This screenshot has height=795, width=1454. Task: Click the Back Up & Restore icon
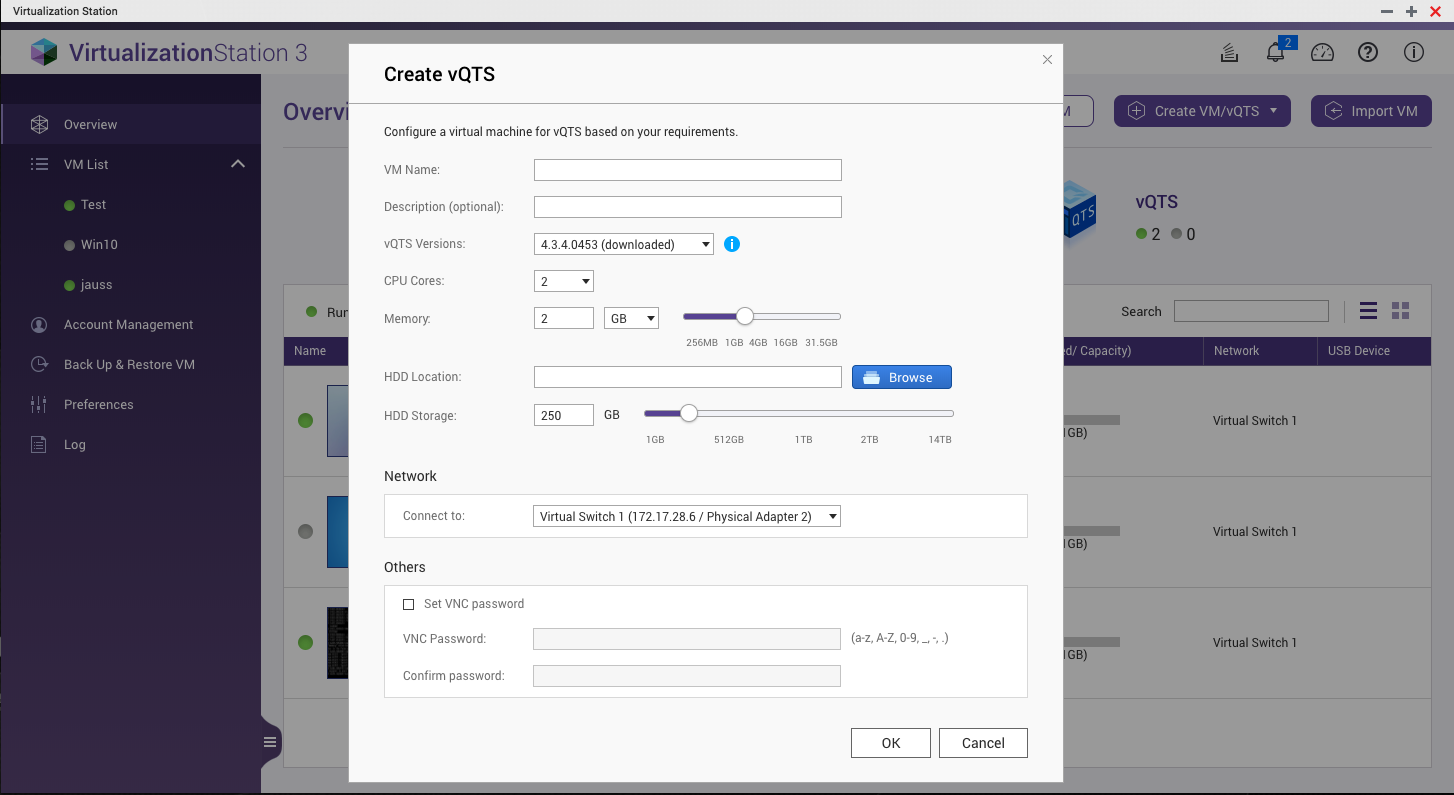click(39, 365)
